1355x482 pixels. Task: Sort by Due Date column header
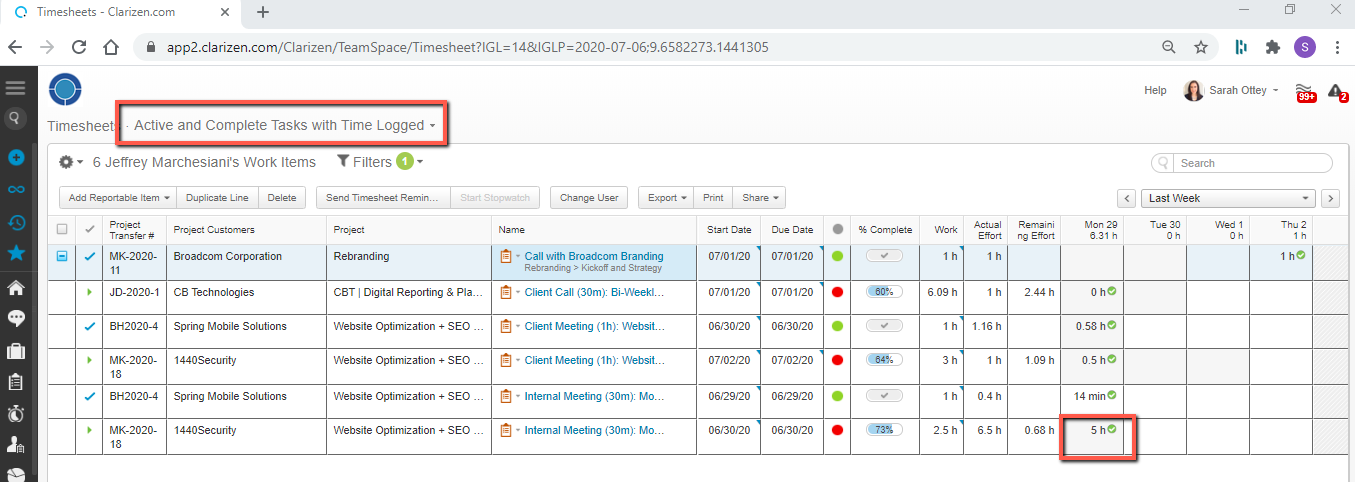coord(792,230)
